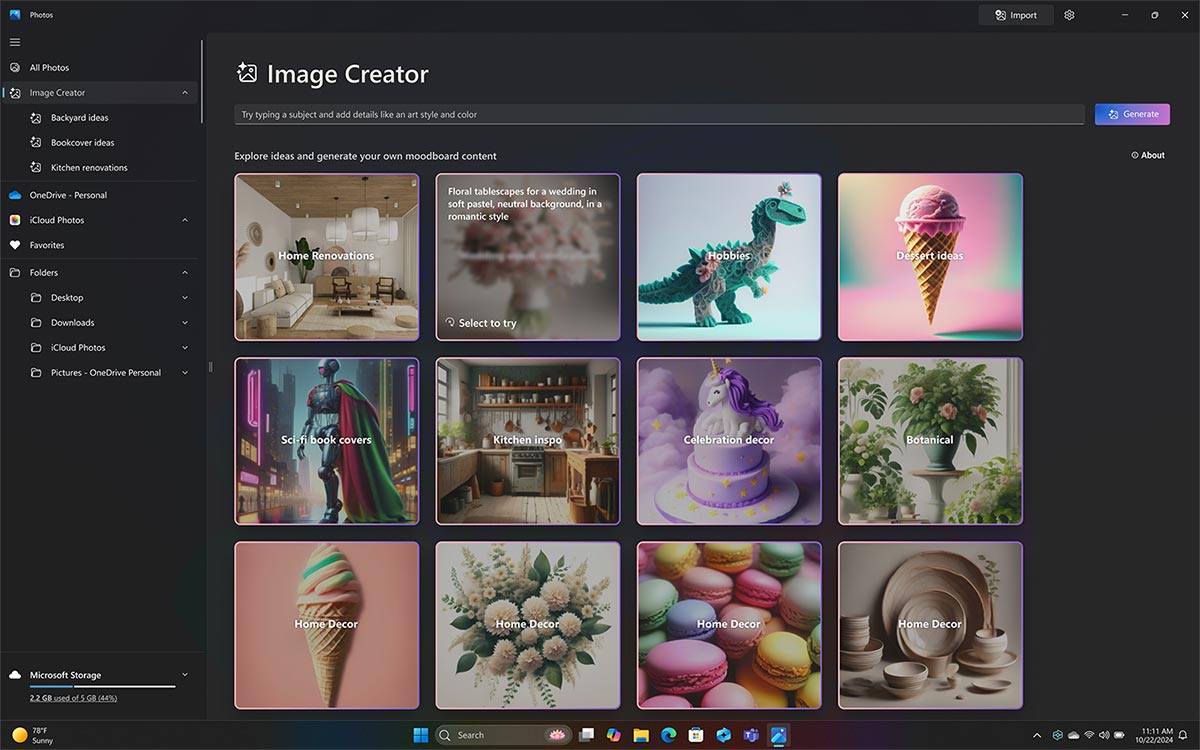This screenshot has width=1200, height=750.
Task: Collapse the Image Creator section
Action: (x=185, y=93)
